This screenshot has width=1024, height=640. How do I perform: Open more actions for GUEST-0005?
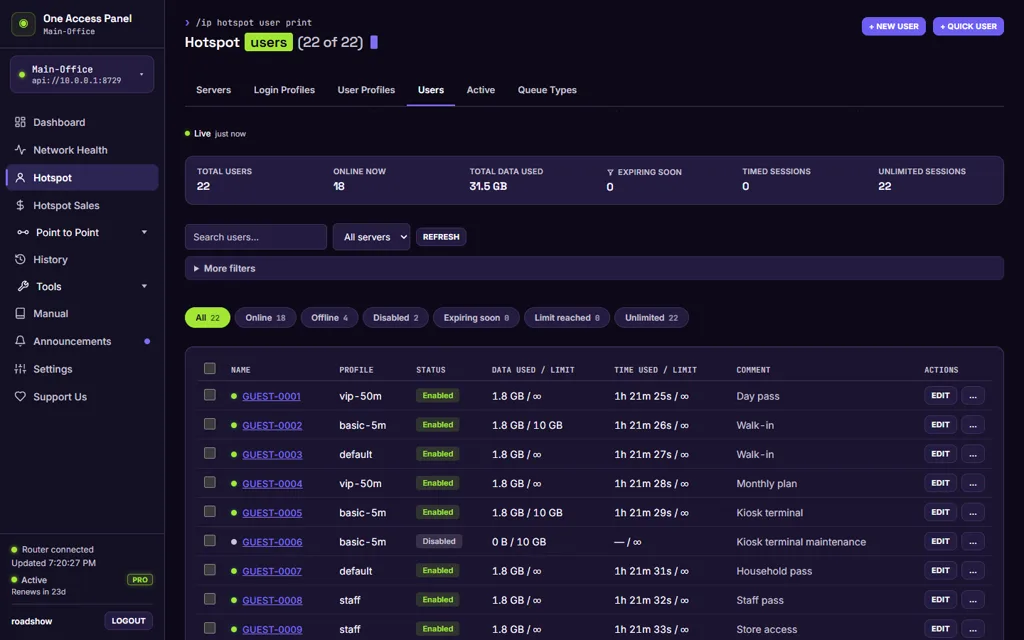(x=972, y=512)
